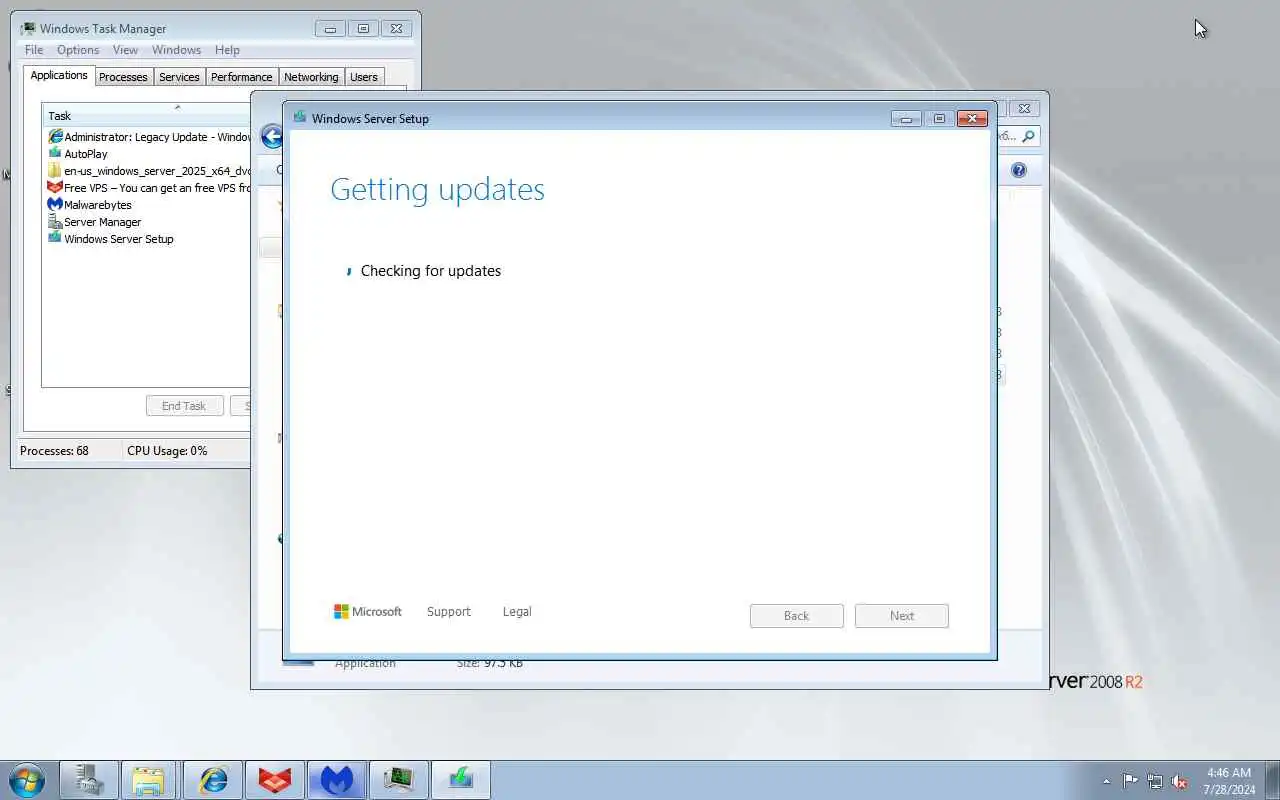Open Windows Explorer from the taskbar
Viewport: 1280px width, 800px height.
tap(148, 780)
